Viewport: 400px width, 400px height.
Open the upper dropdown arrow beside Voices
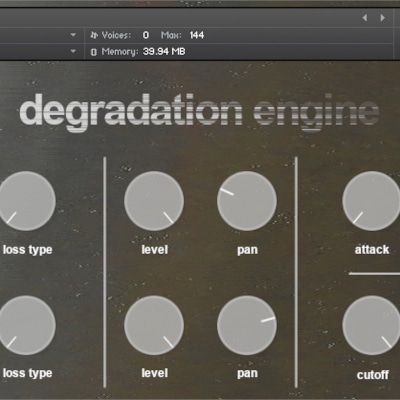(x=73, y=35)
